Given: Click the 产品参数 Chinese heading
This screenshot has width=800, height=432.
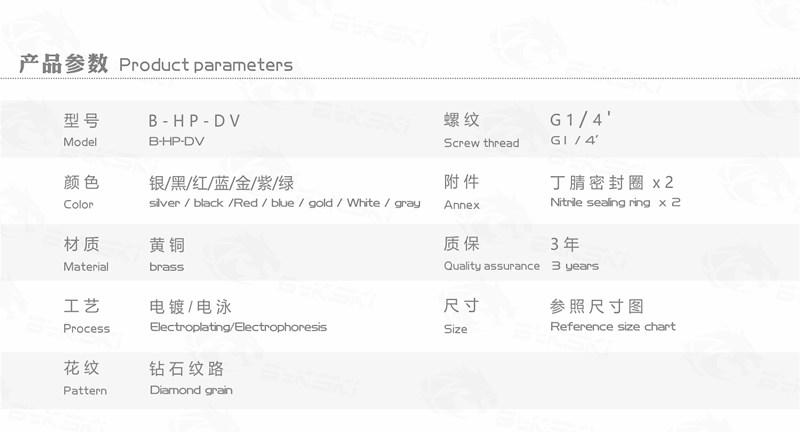Looking at the screenshot, I should pyautogui.click(x=63, y=64).
